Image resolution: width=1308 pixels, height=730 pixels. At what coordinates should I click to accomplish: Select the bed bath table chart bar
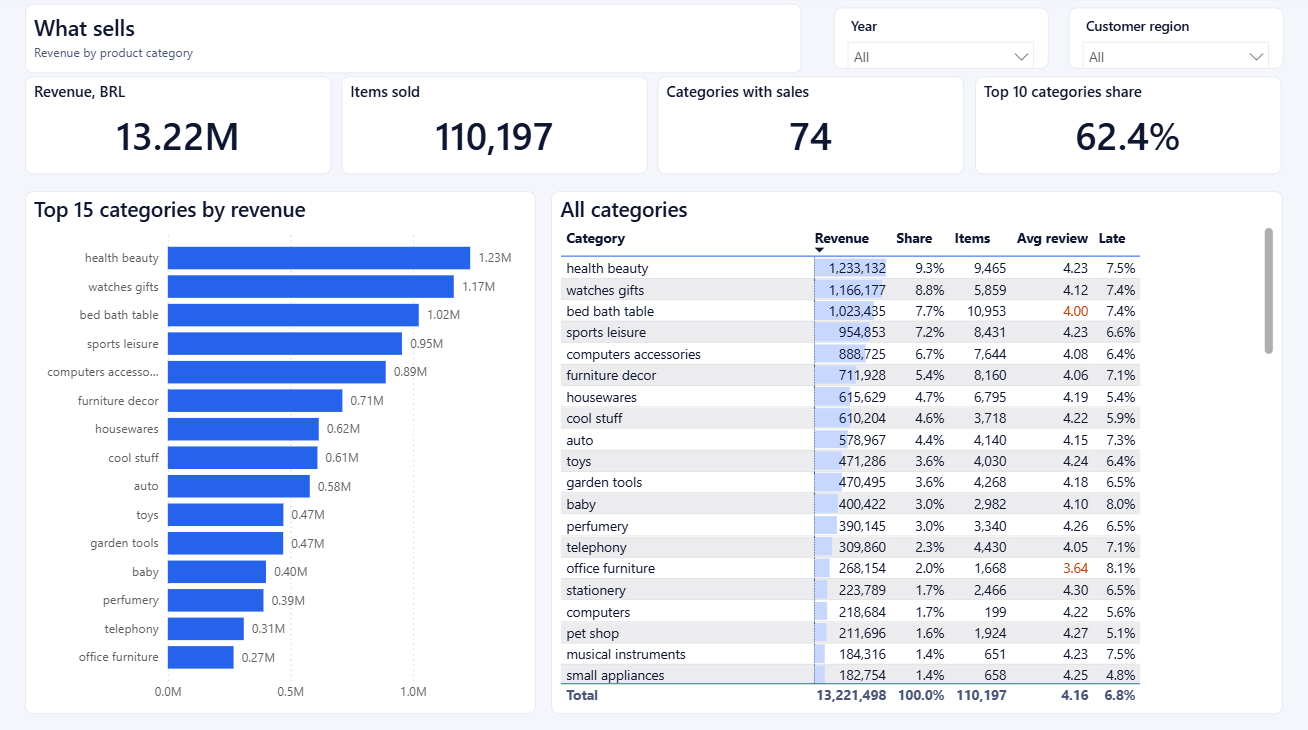tap(293, 315)
